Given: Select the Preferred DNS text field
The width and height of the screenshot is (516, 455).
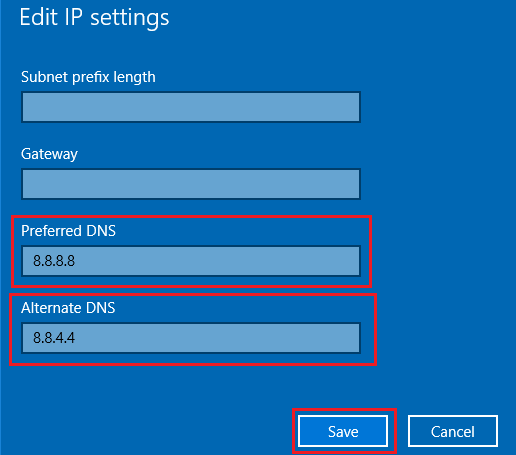Looking at the screenshot, I should pos(191,261).
